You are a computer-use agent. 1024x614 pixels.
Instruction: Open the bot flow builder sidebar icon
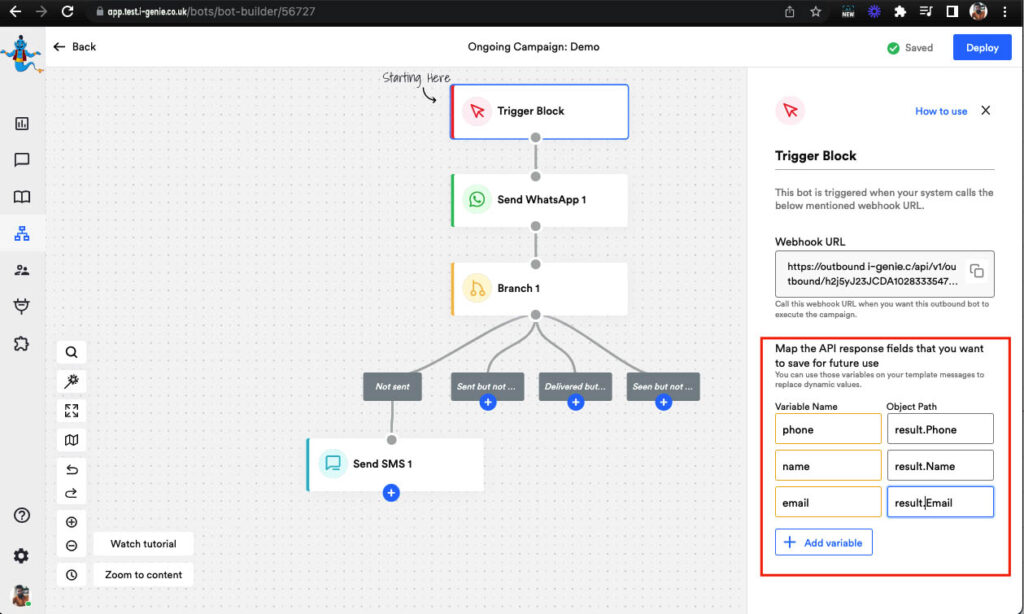tap(22, 234)
